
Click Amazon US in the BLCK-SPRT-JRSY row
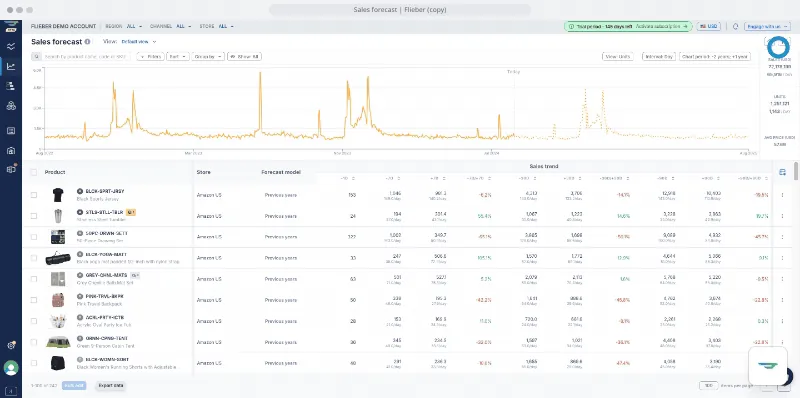pos(209,195)
